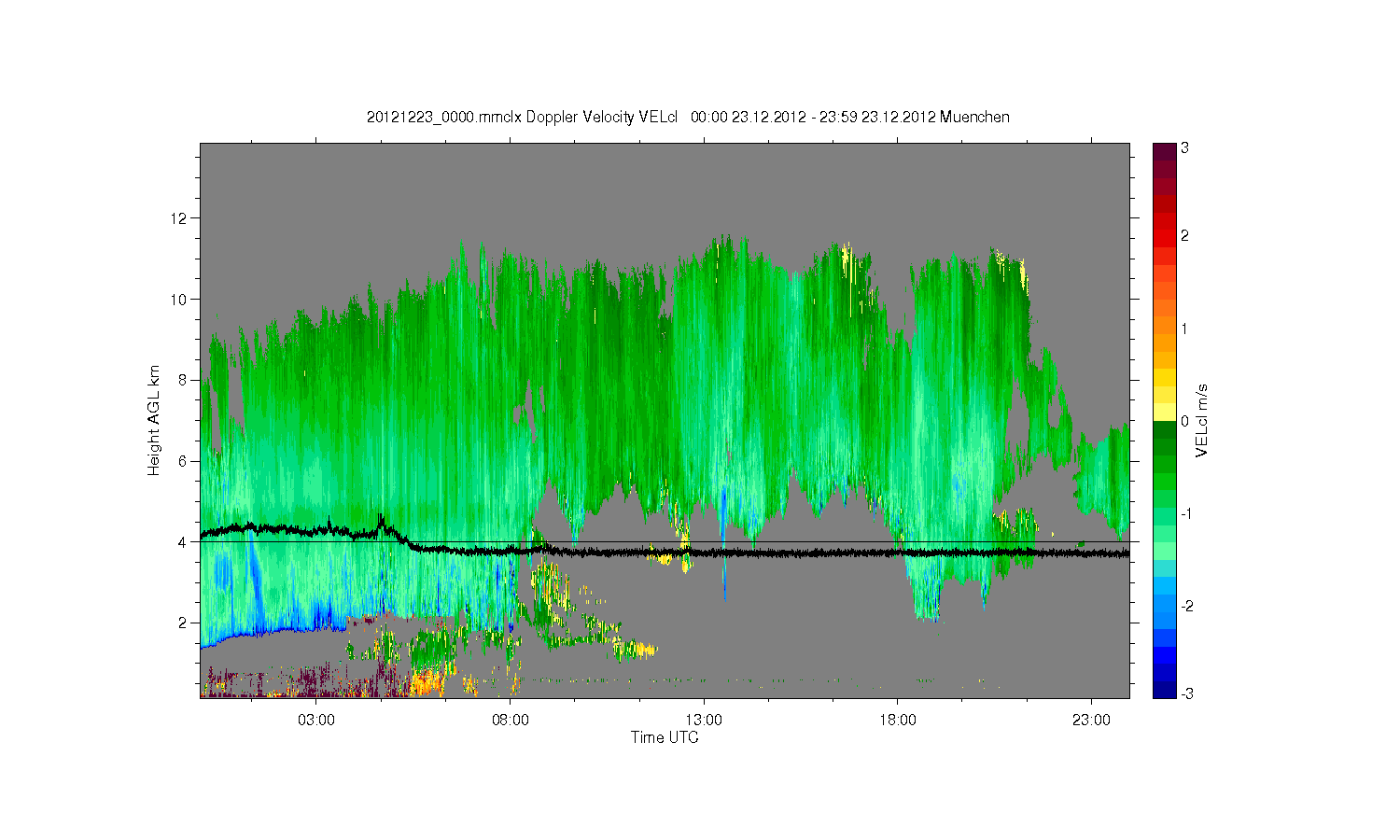Click the 08:00 time tick label
The image size is (1400, 840).
511,720
